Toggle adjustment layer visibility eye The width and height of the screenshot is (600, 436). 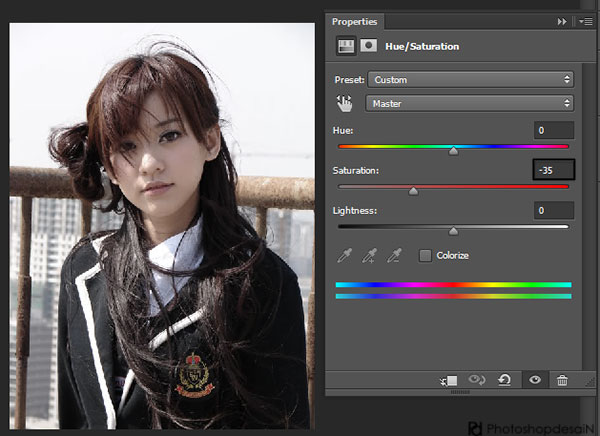(x=535, y=380)
